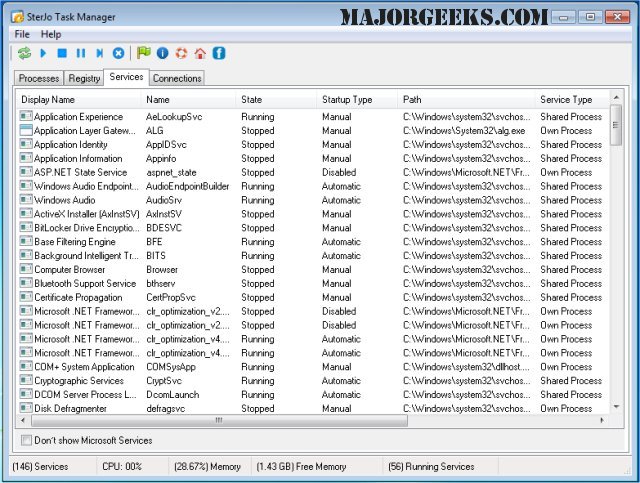Image resolution: width=640 pixels, height=483 pixels.
Task: Select the Certificate Propagation row
Action: [313, 297]
